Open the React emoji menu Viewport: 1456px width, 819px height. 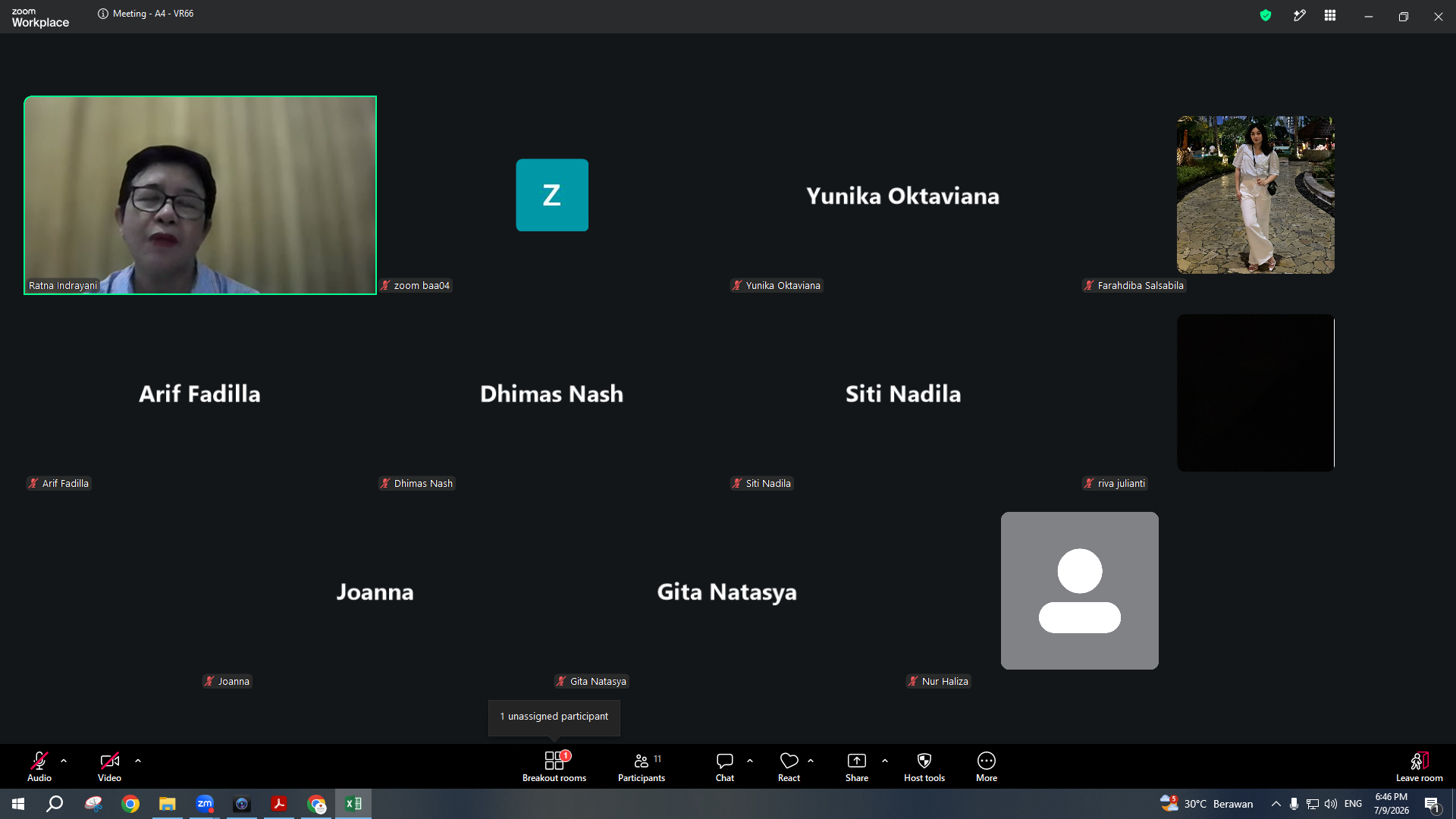789,766
